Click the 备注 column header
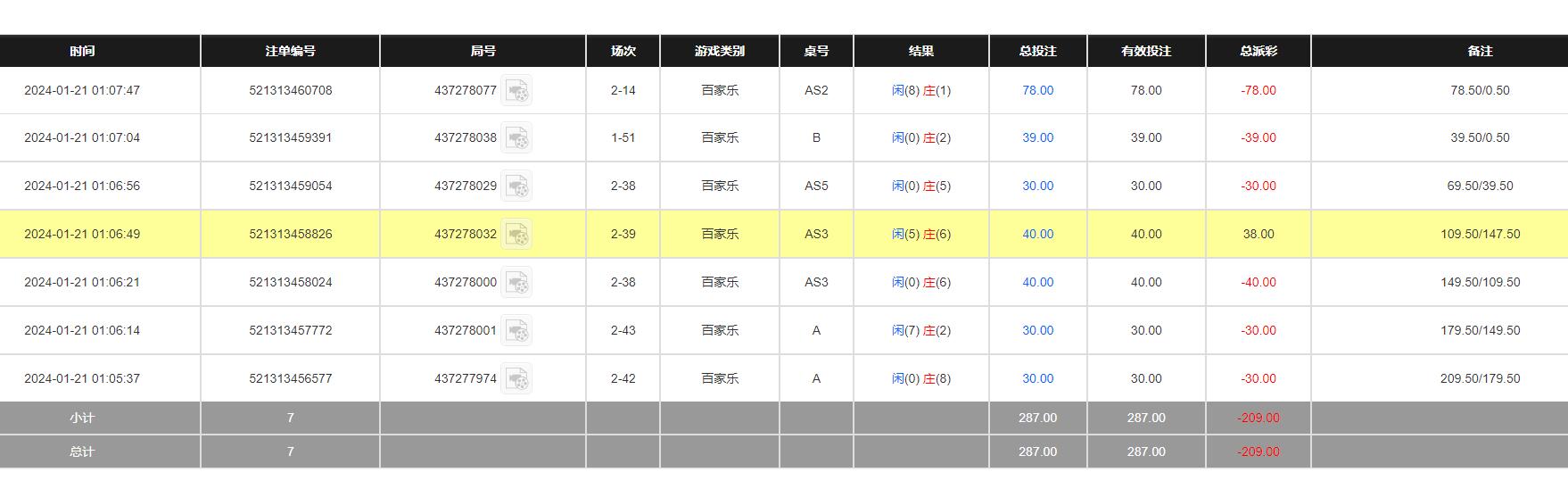Screen dimensions: 1568x497 tap(1480, 52)
